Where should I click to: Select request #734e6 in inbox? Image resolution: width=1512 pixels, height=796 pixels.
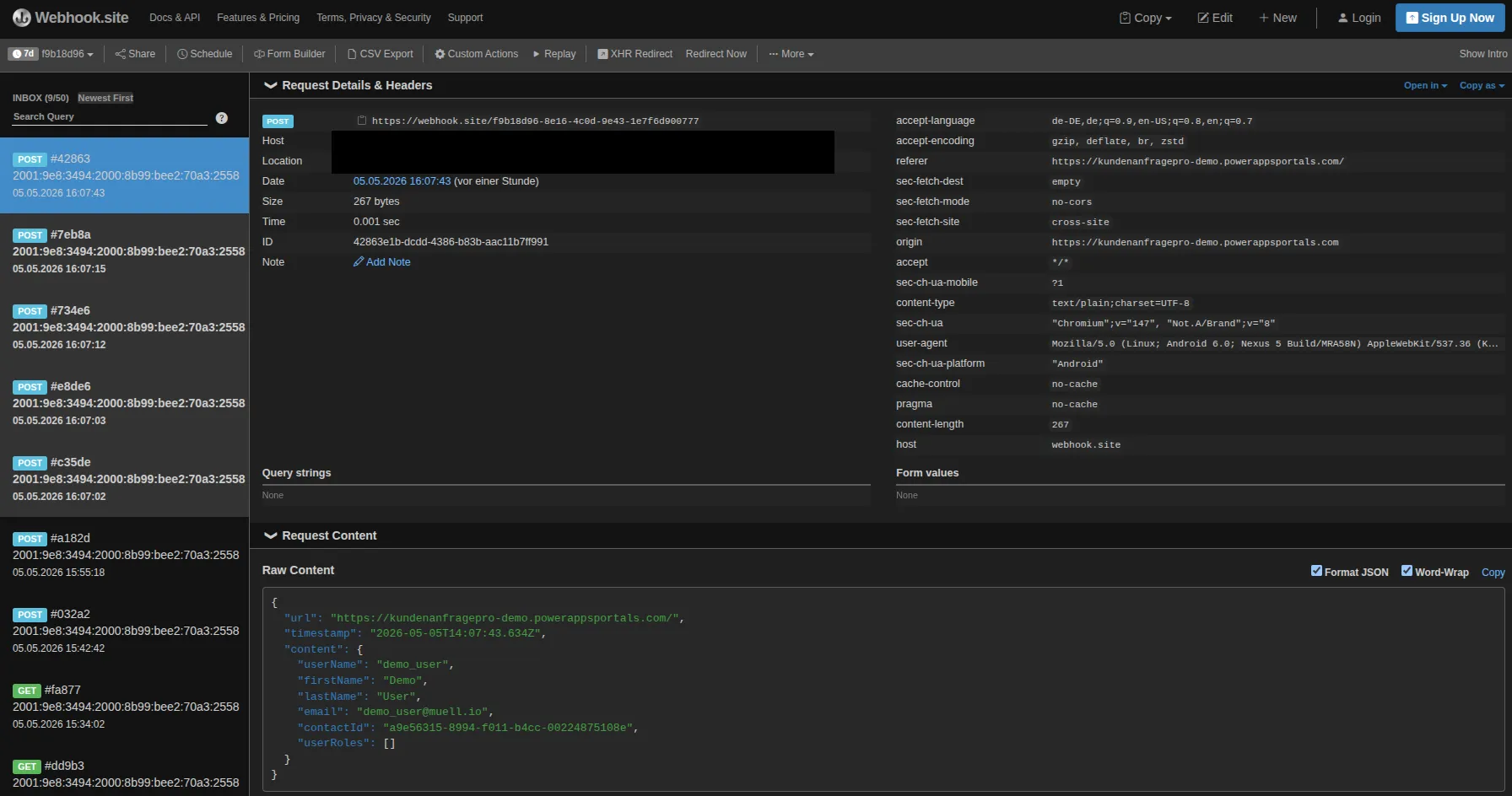125,327
